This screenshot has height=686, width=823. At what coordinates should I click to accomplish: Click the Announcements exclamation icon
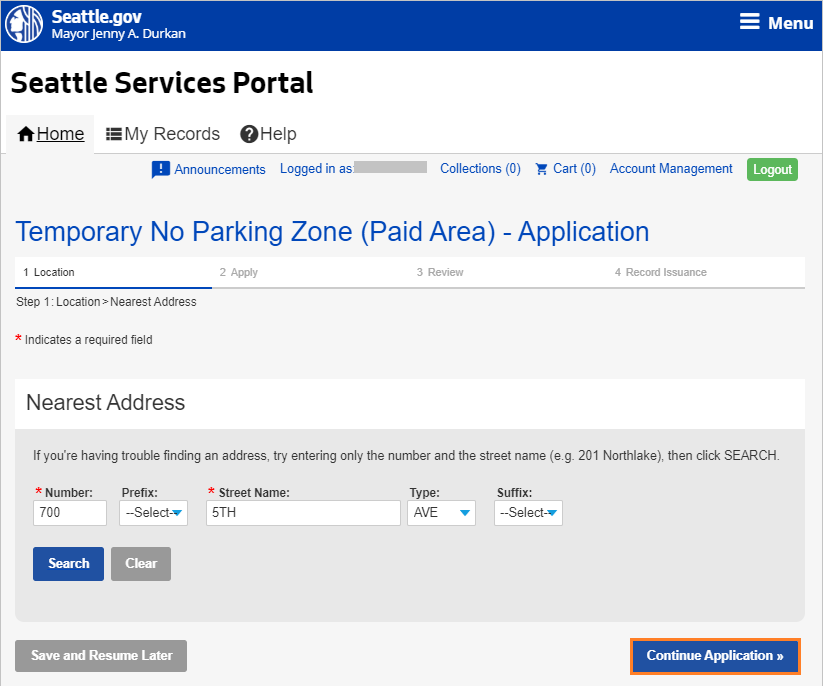[161, 170]
